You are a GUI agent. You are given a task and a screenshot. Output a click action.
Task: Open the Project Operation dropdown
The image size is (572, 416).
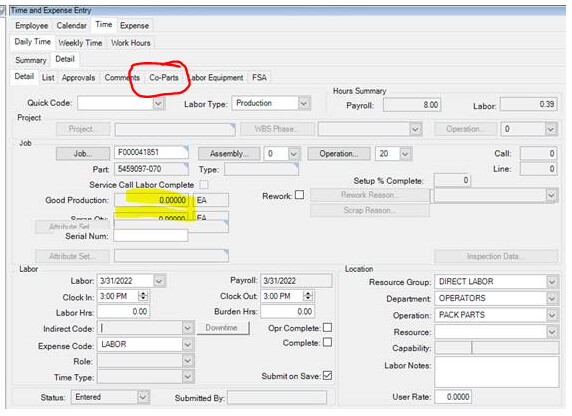point(551,129)
